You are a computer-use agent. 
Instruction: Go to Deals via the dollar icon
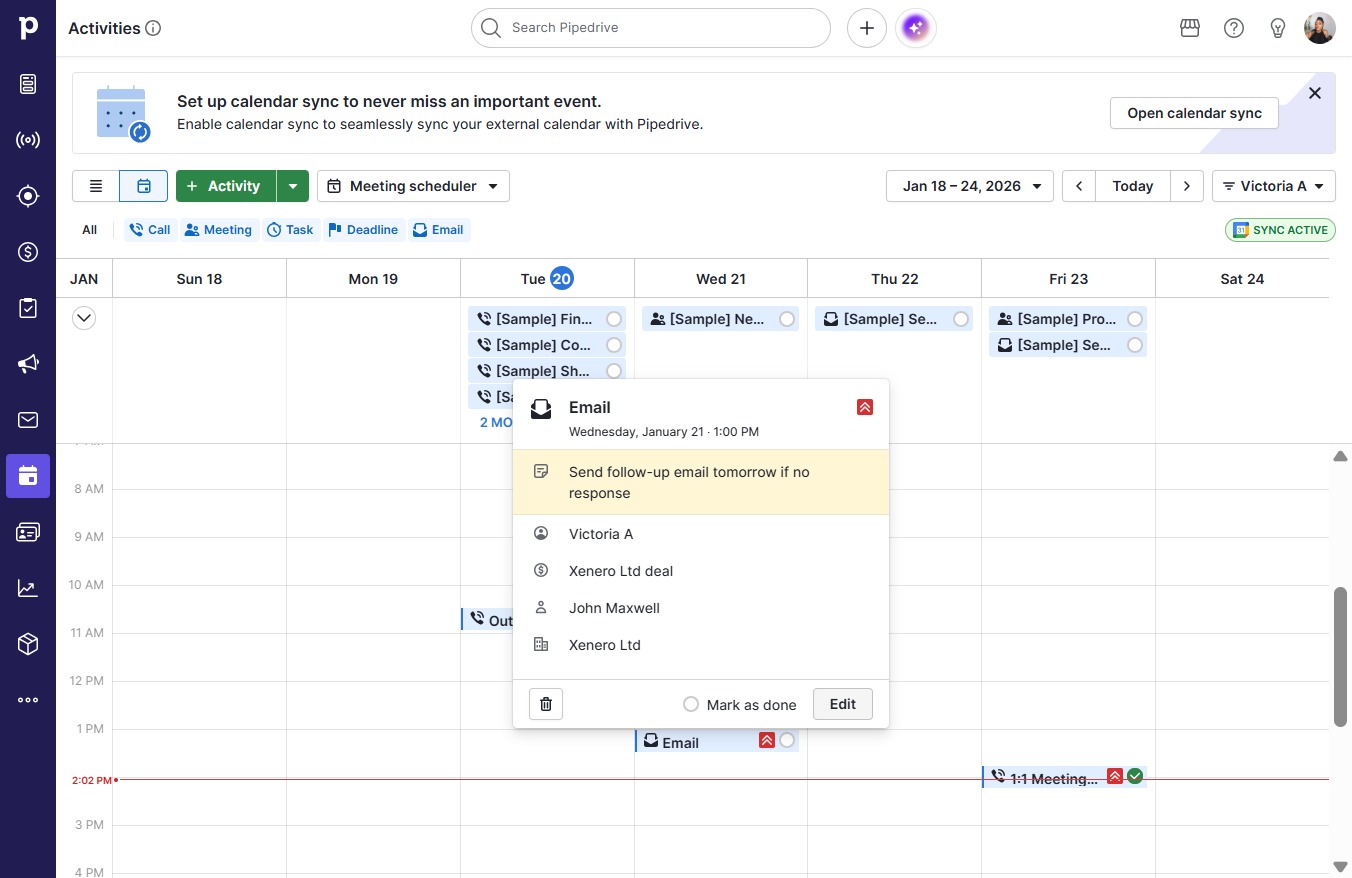[x=28, y=252]
